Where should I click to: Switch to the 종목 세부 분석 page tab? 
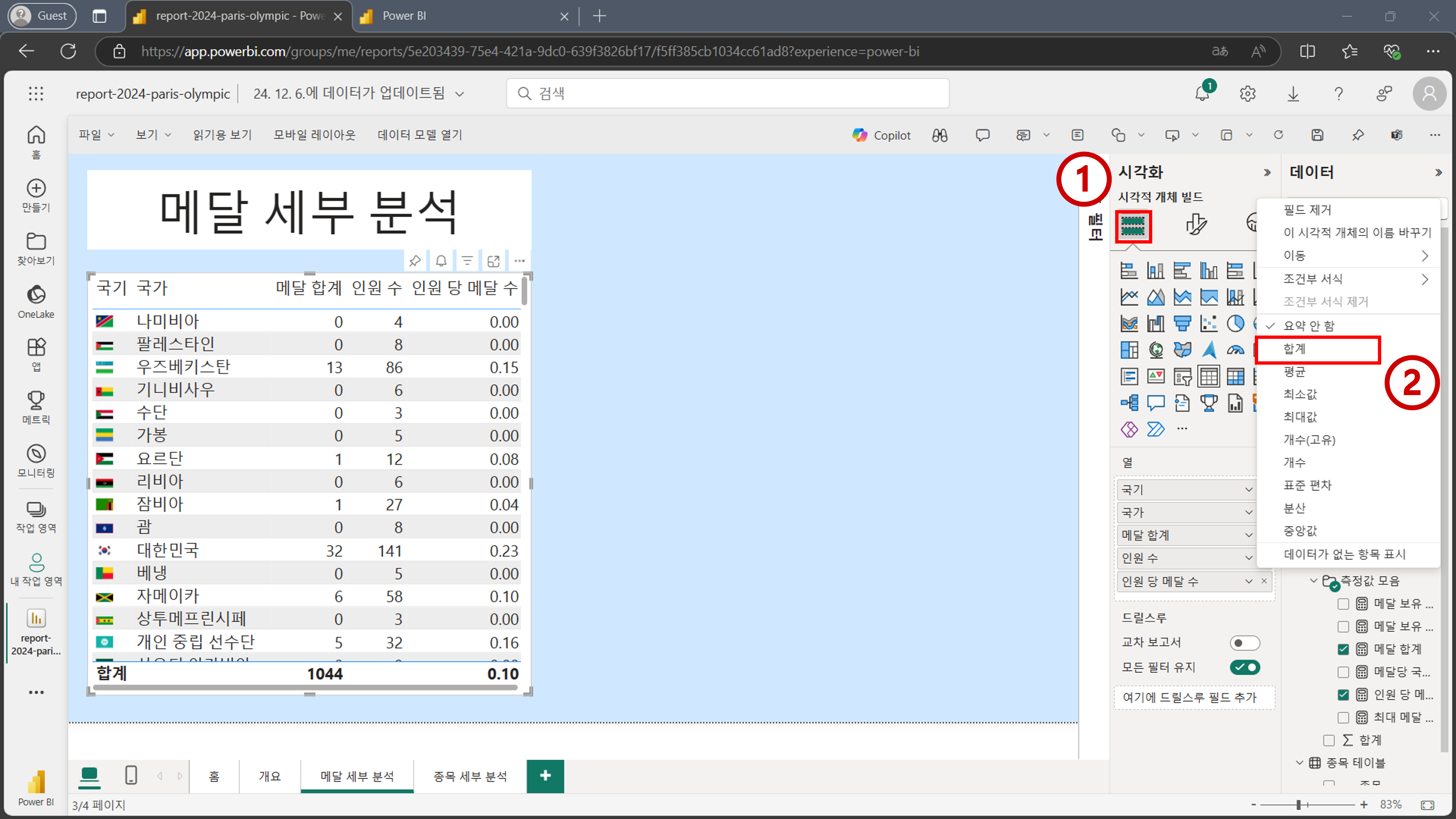(470, 777)
